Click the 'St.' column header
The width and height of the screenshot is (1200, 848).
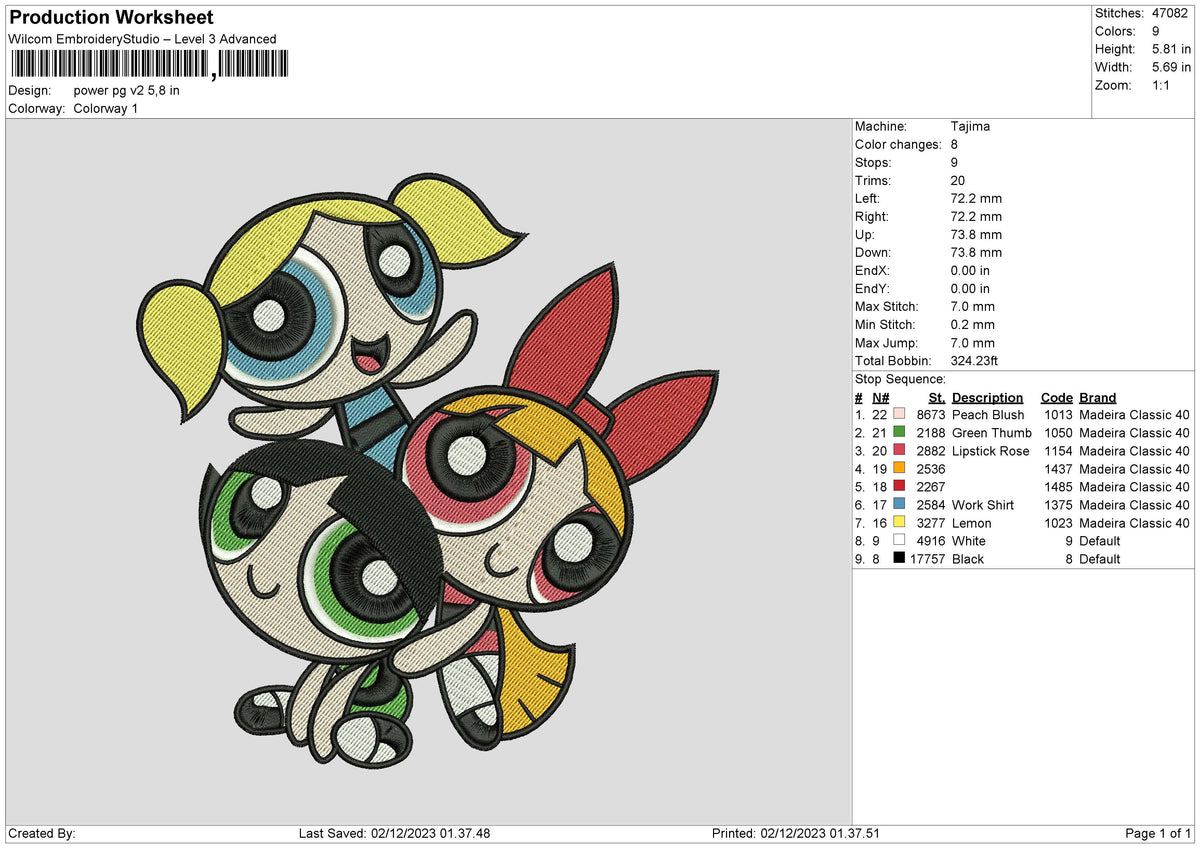(x=937, y=397)
